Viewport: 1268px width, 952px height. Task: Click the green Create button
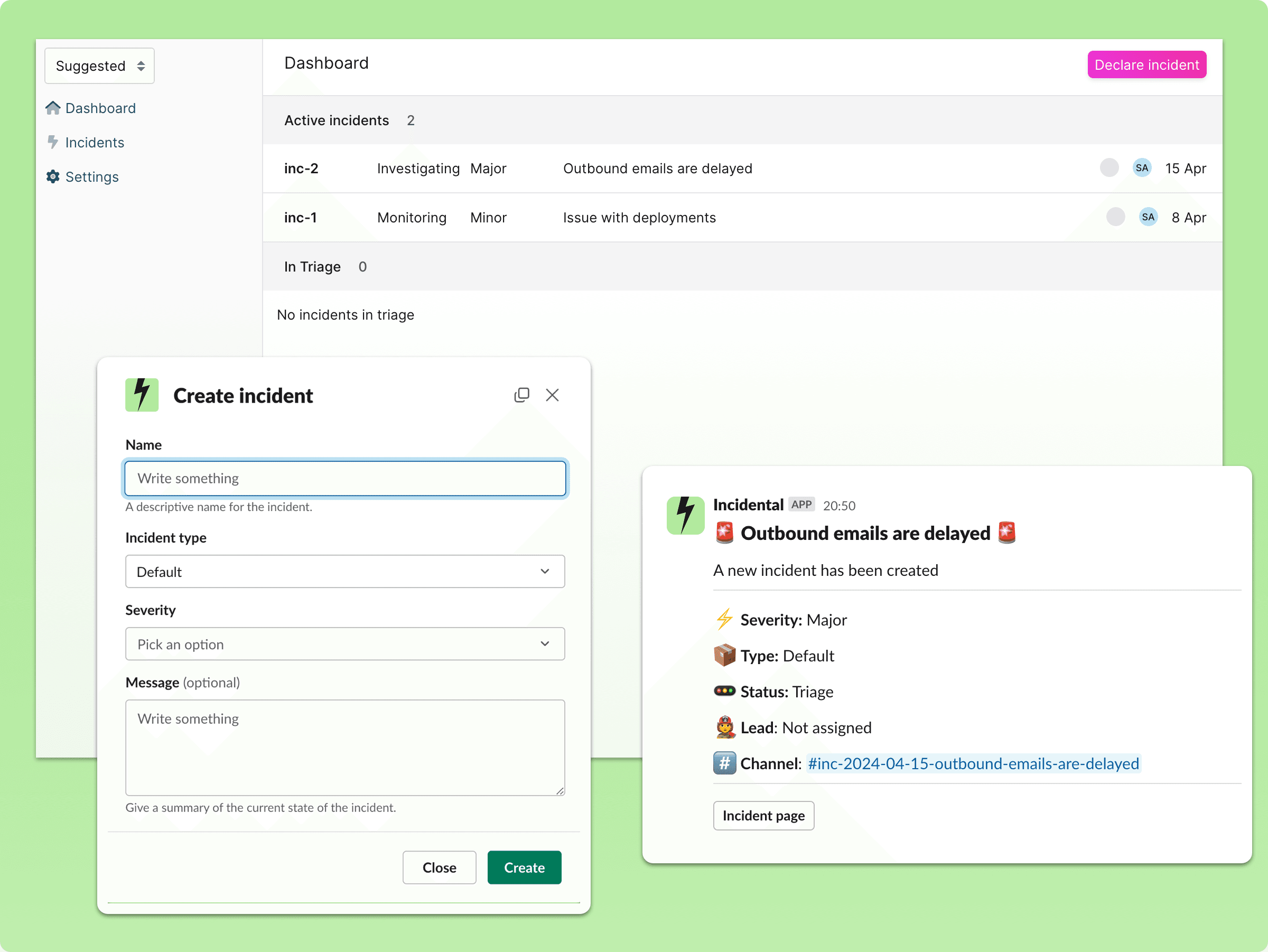[524, 867]
